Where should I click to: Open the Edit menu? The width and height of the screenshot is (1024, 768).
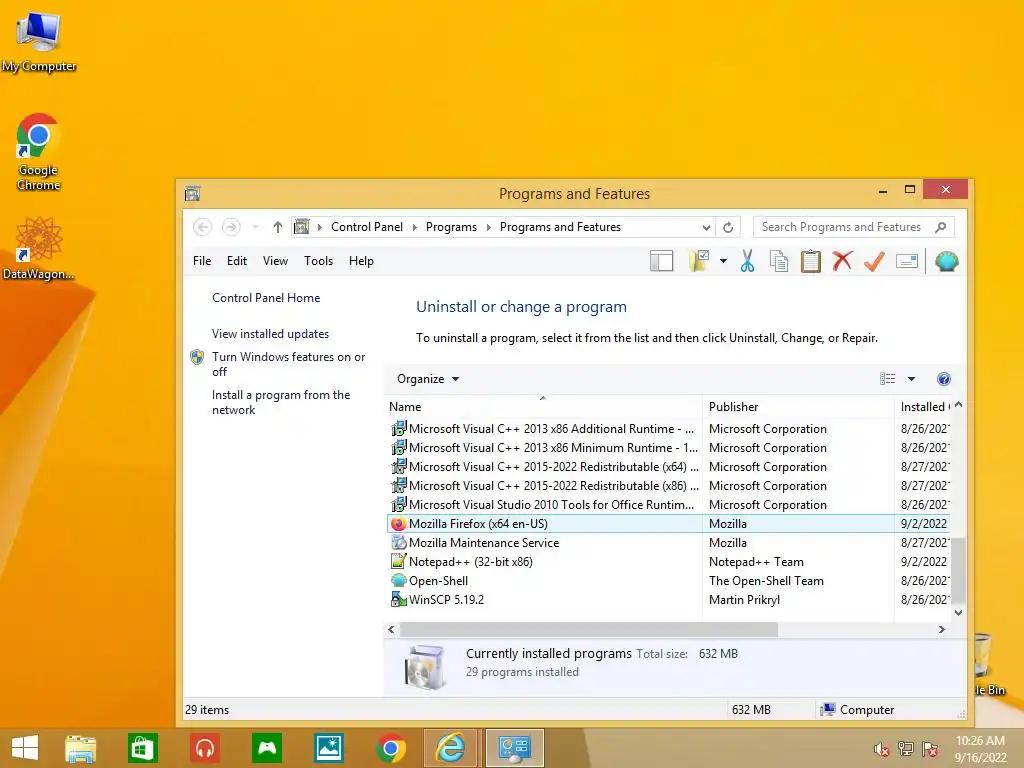tap(236, 261)
